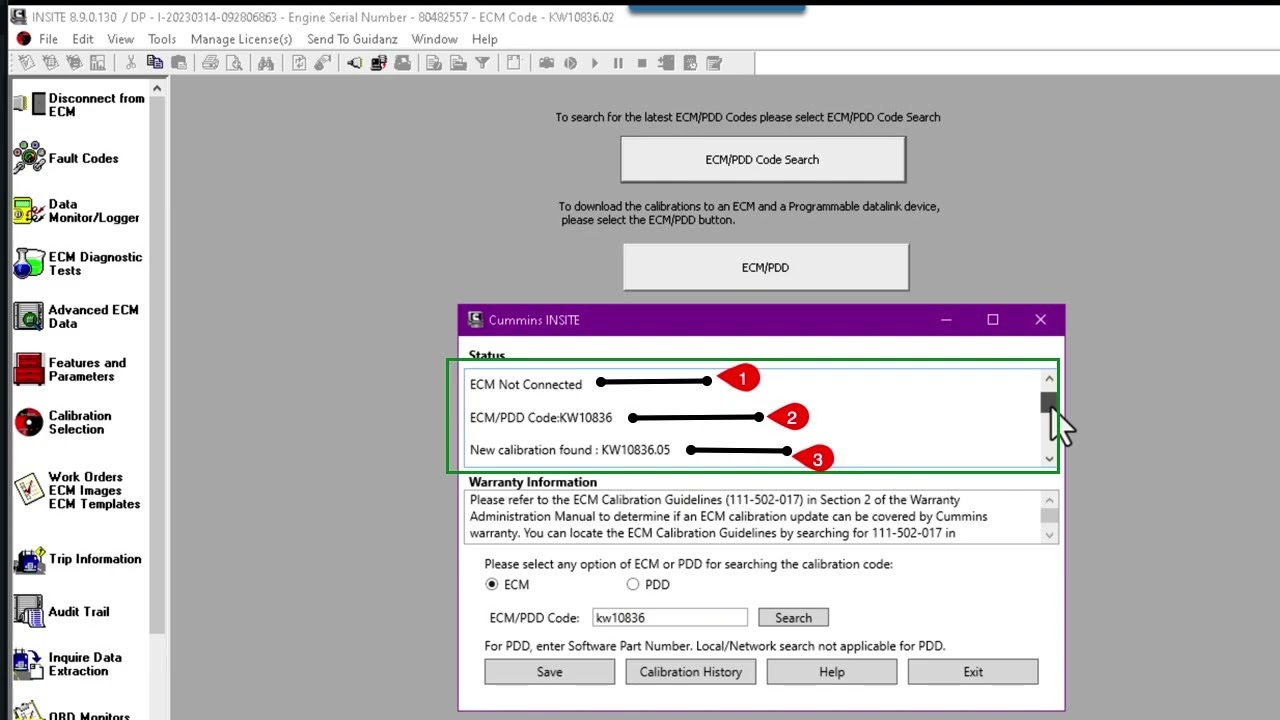Click the Status box scroll-up arrow
The width and height of the screenshot is (1280, 720).
pyautogui.click(x=1049, y=379)
